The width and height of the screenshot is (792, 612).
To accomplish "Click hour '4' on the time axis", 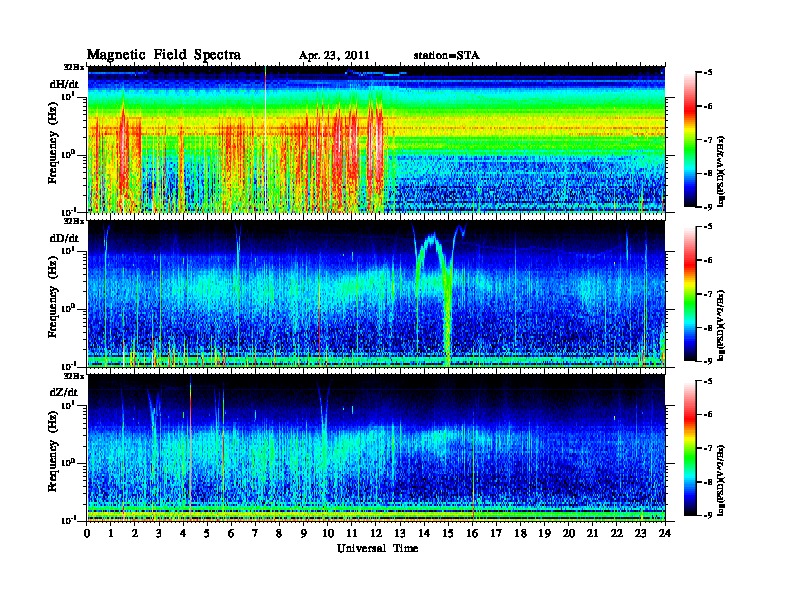I will click(x=183, y=533).
